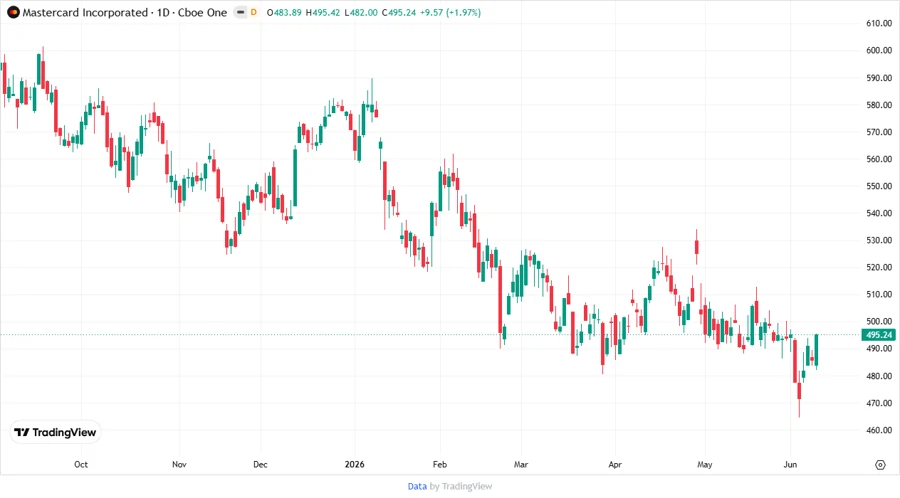Click 460.00 on the price axis
900x498 pixels.
click(879, 430)
